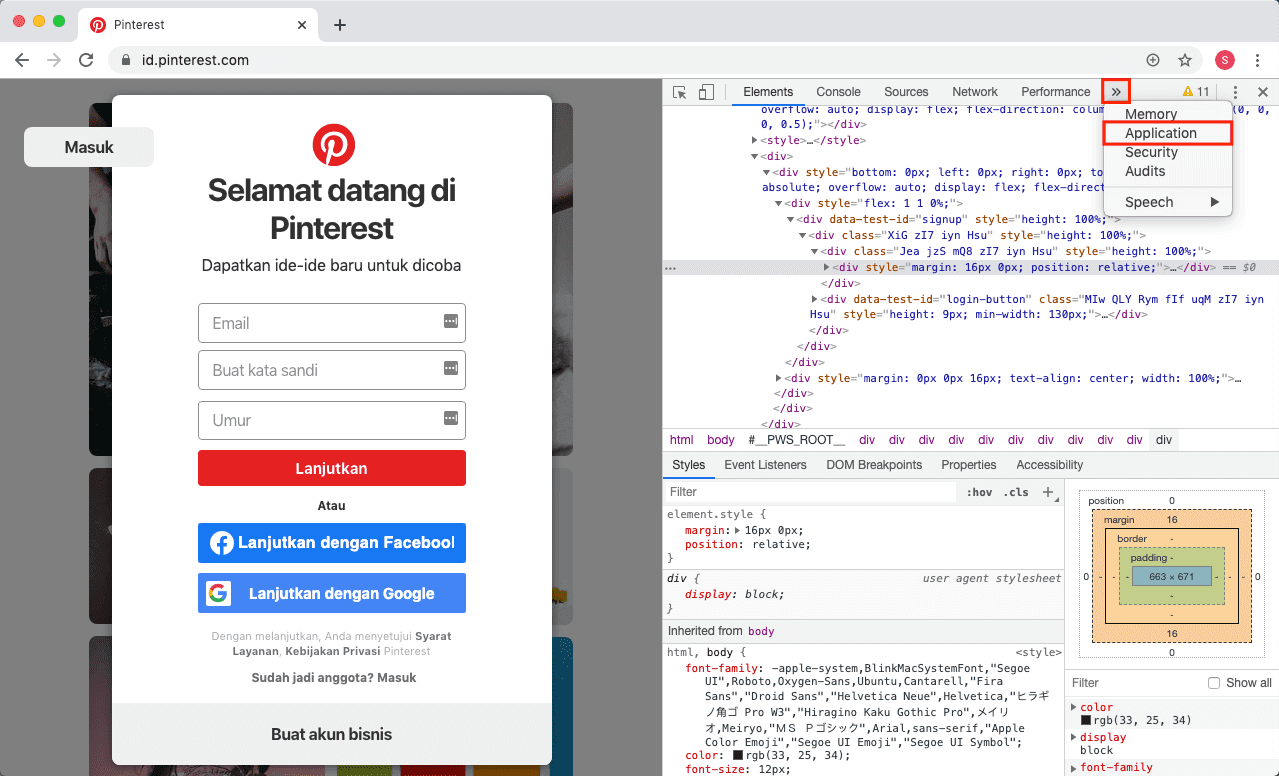
Task: Click the color swatch for rgb(33, 25, 34) in styles
Action: pyautogui.click(x=738, y=755)
